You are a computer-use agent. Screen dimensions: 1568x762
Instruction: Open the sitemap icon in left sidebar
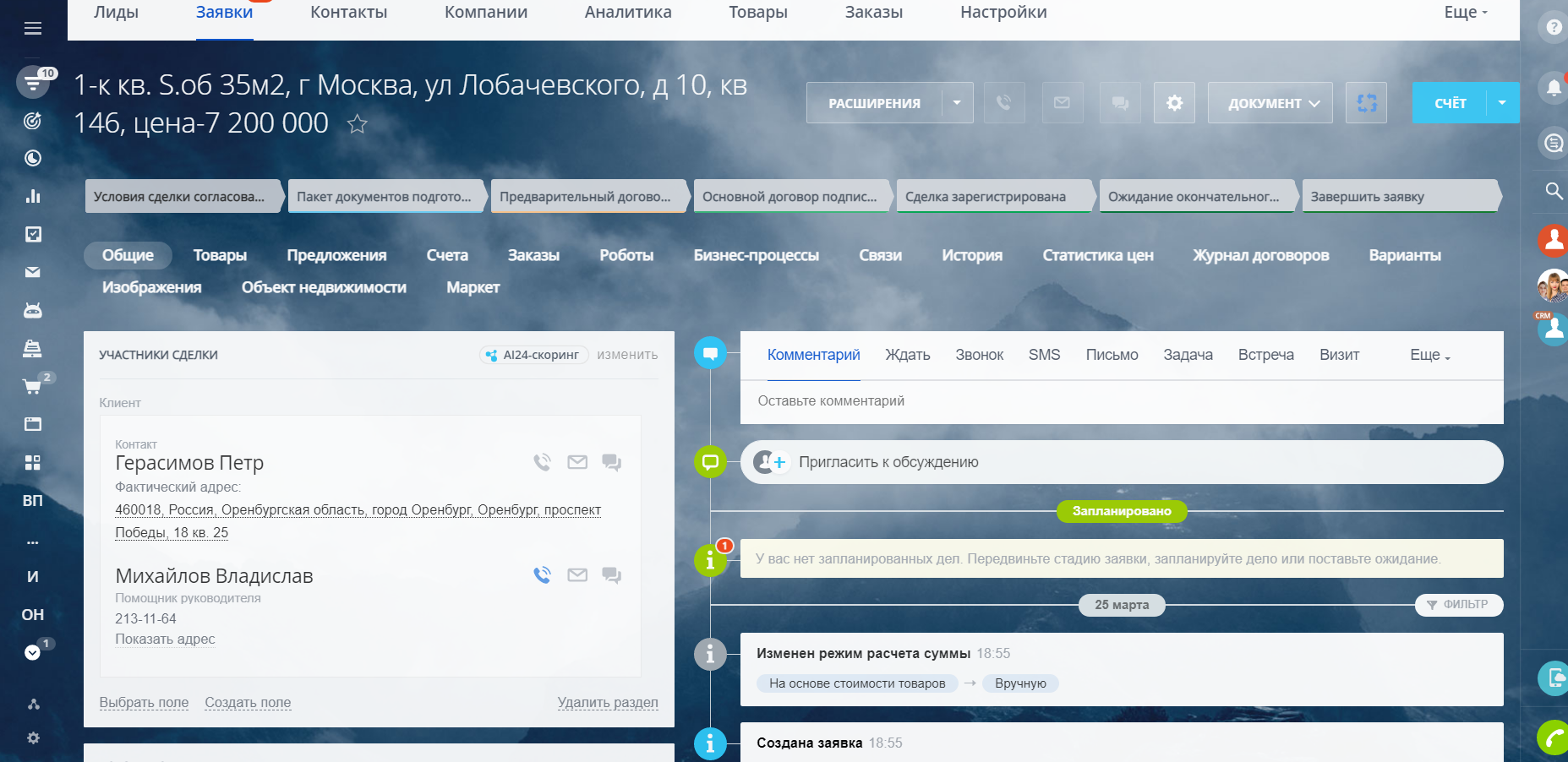pyautogui.click(x=33, y=704)
